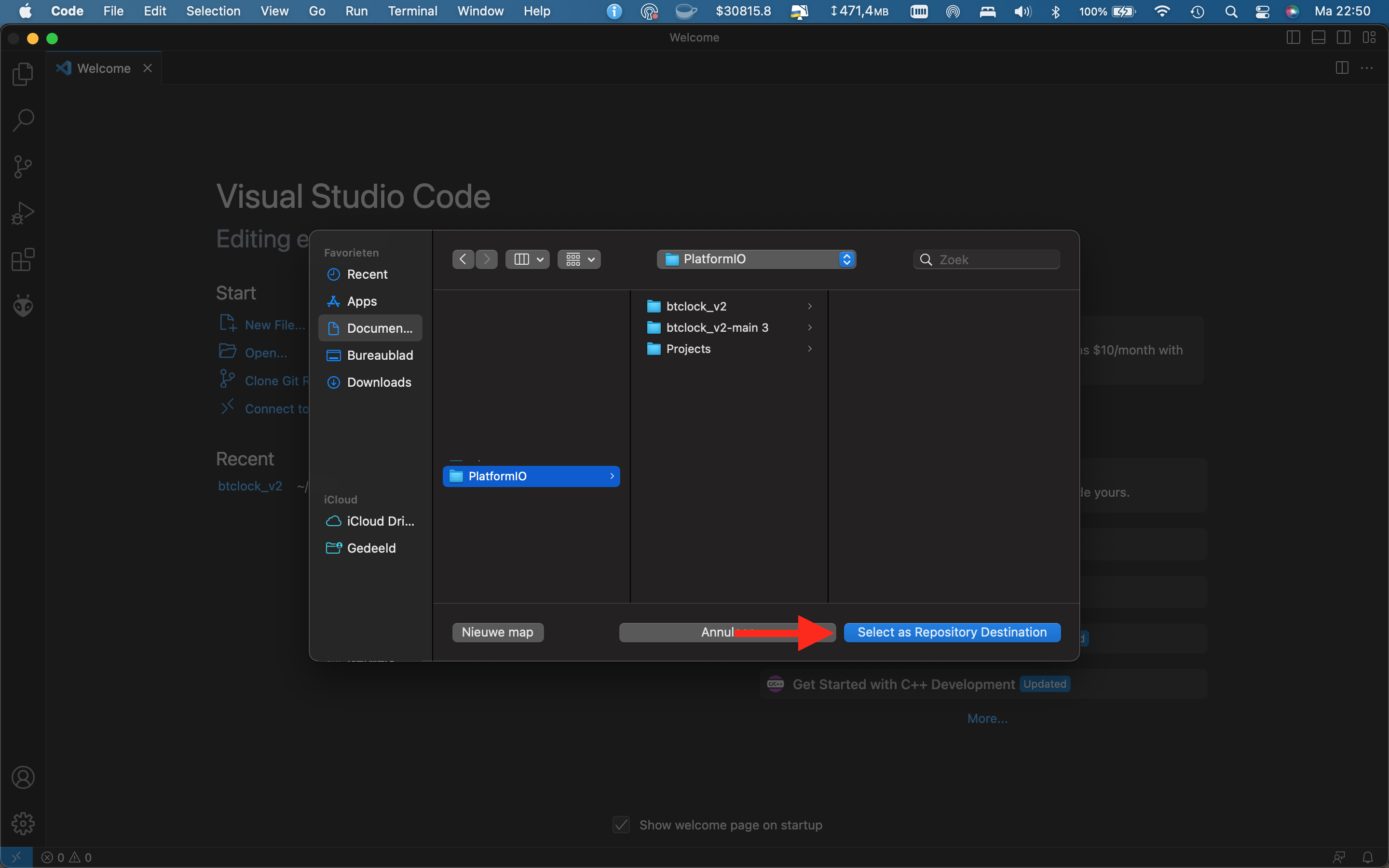Image resolution: width=1389 pixels, height=868 pixels.
Task: Open Customize Layout icon in title bar
Action: (x=1369, y=37)
